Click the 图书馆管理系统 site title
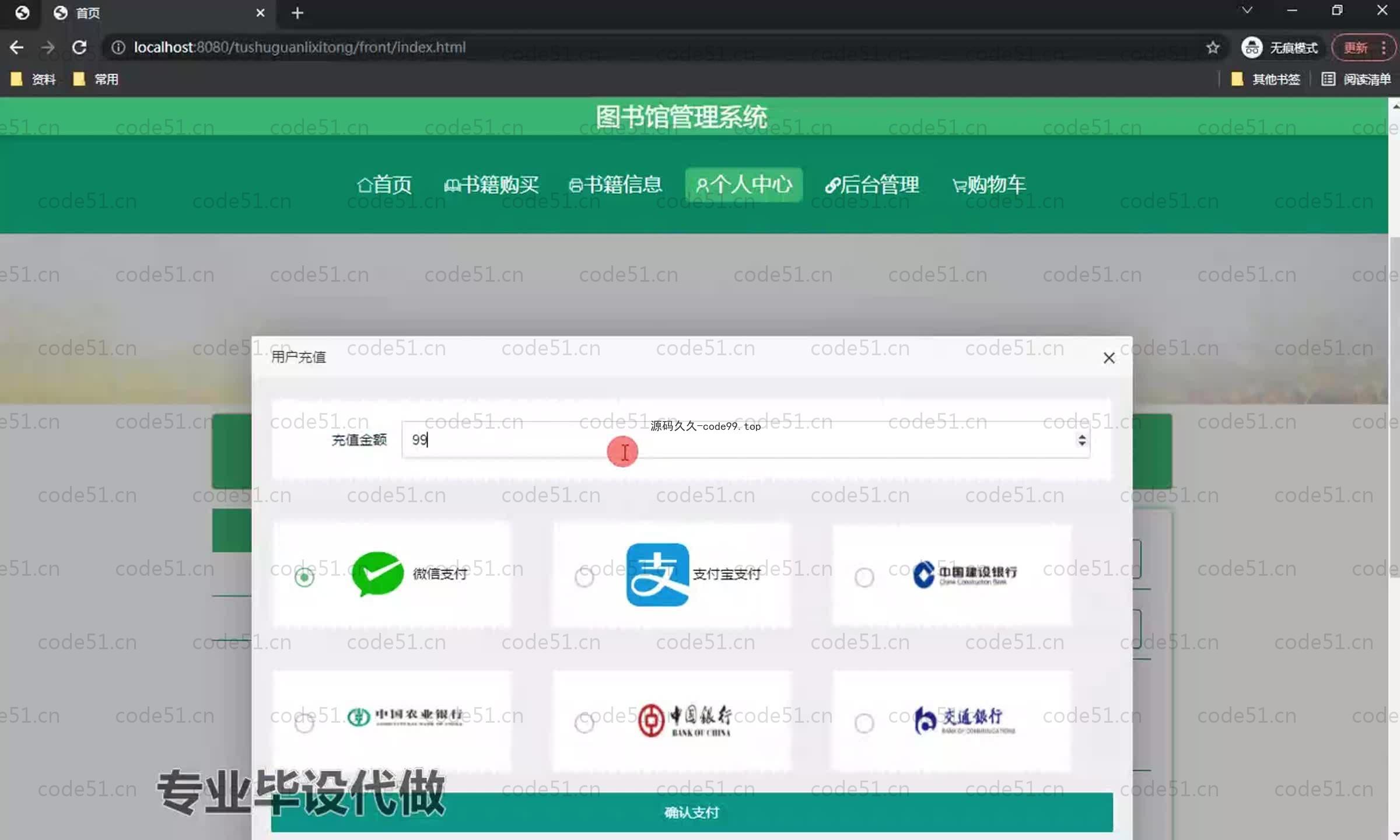Viewport: 1400px width, 840px height. coord(681,117)
